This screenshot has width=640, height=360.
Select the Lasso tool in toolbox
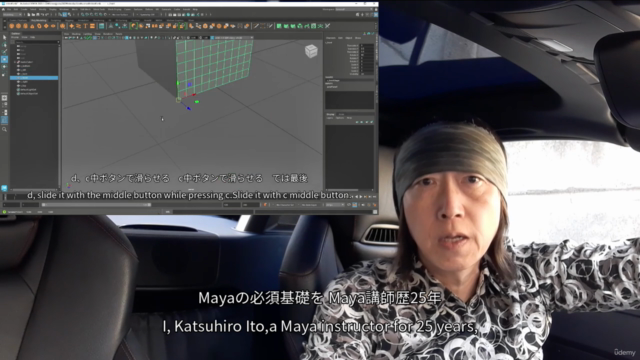click(x=4, y=44)
